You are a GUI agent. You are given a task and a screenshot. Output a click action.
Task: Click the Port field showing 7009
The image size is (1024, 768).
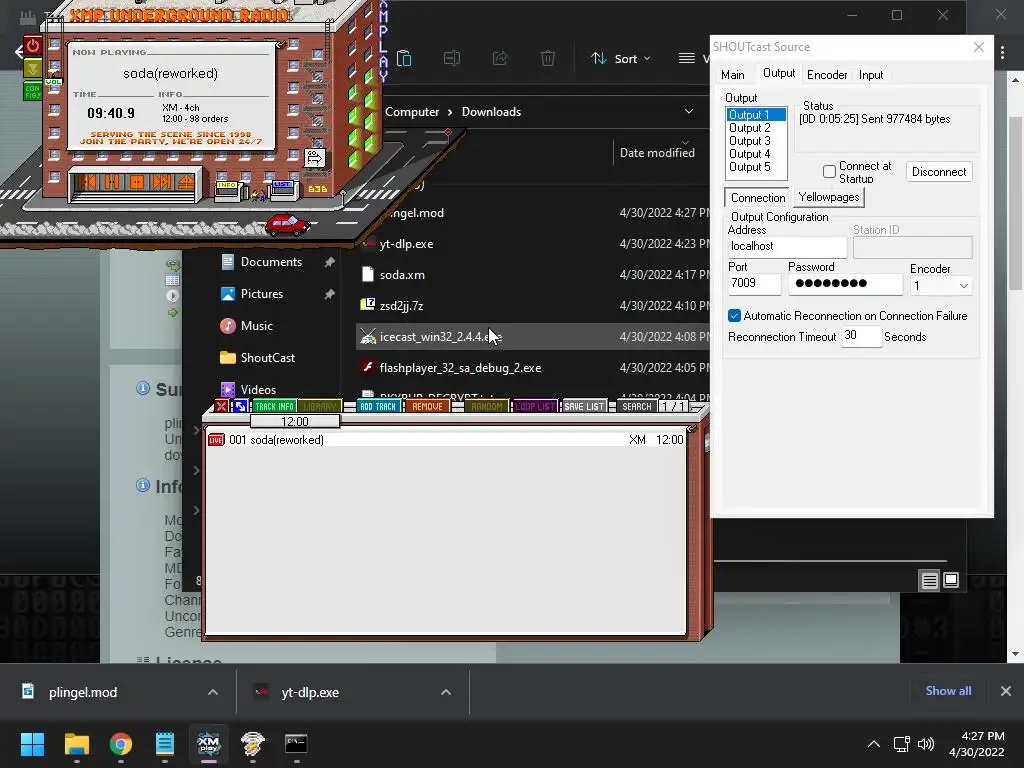[754, 283]
